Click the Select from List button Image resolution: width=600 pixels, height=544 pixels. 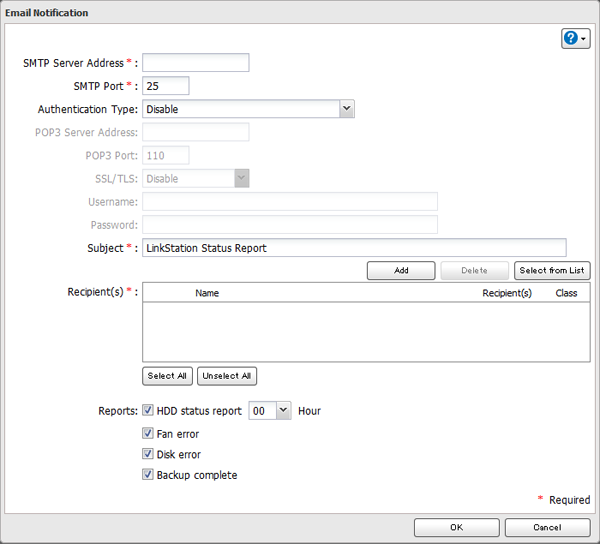tap(552, 270)
